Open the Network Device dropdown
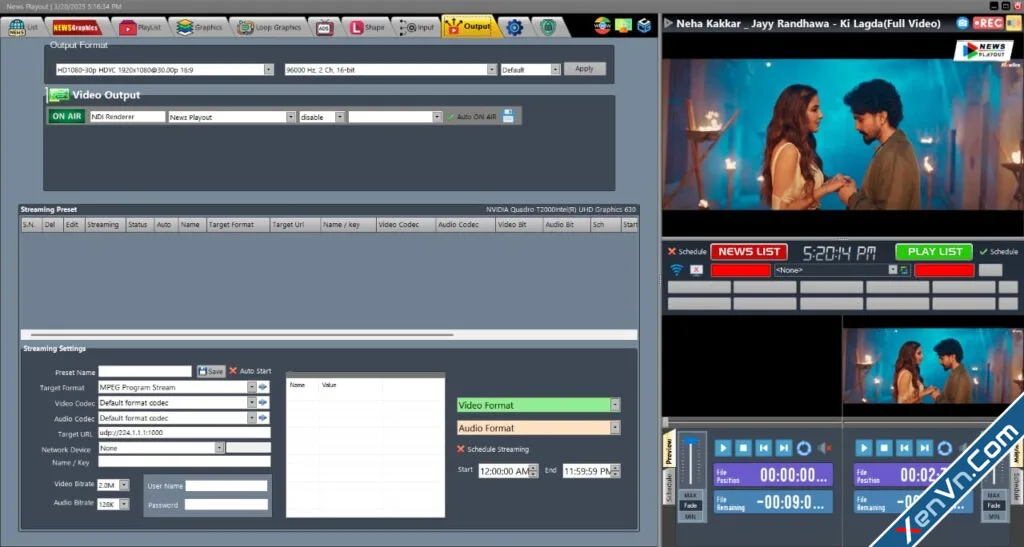This screenshot has width=1024, height=547. pos(219,448)
